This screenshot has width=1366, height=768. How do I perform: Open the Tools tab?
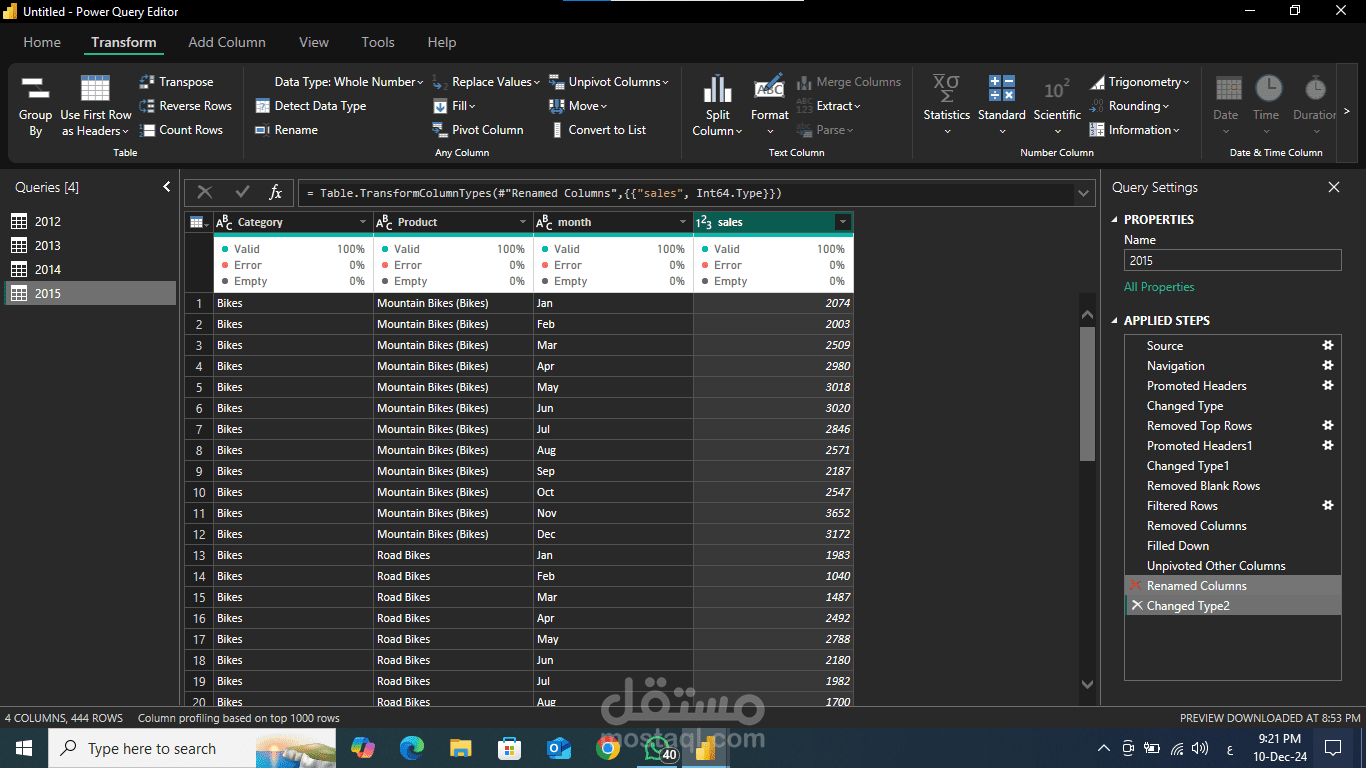(x=378, y=42)
